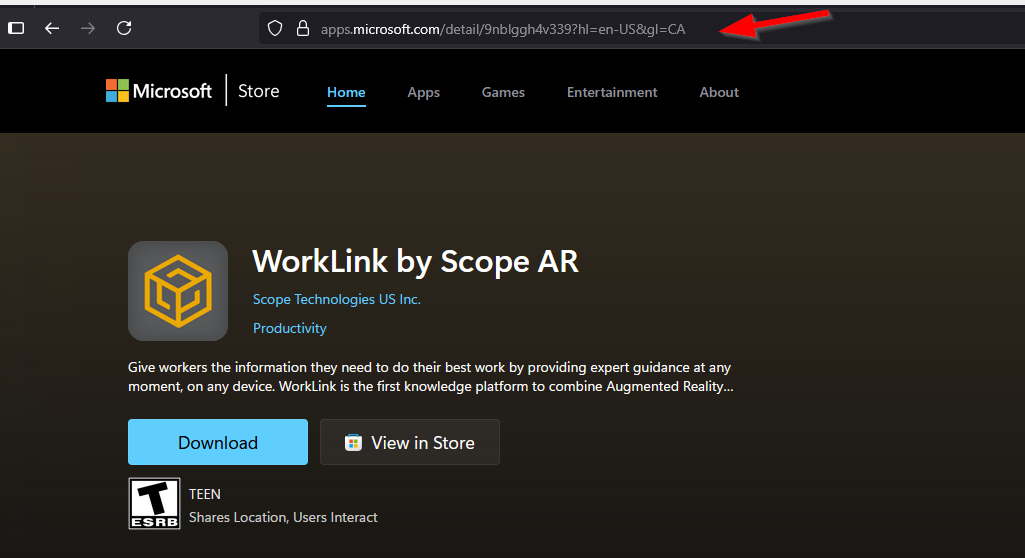Viewport: 1025px width, 558px height.
Task: Toggle the browser sidebar panel icon
Action: coord(16,28)
